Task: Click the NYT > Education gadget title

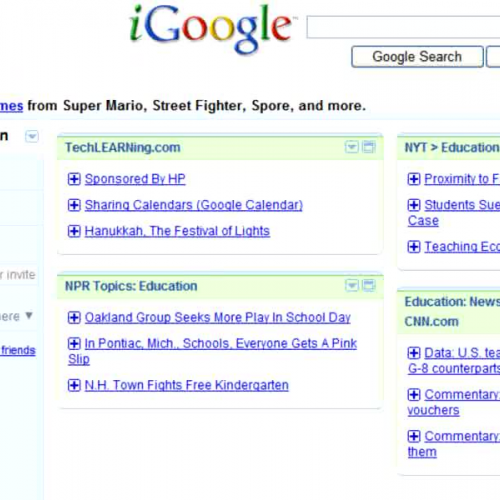Action: (x=452, y=147)
